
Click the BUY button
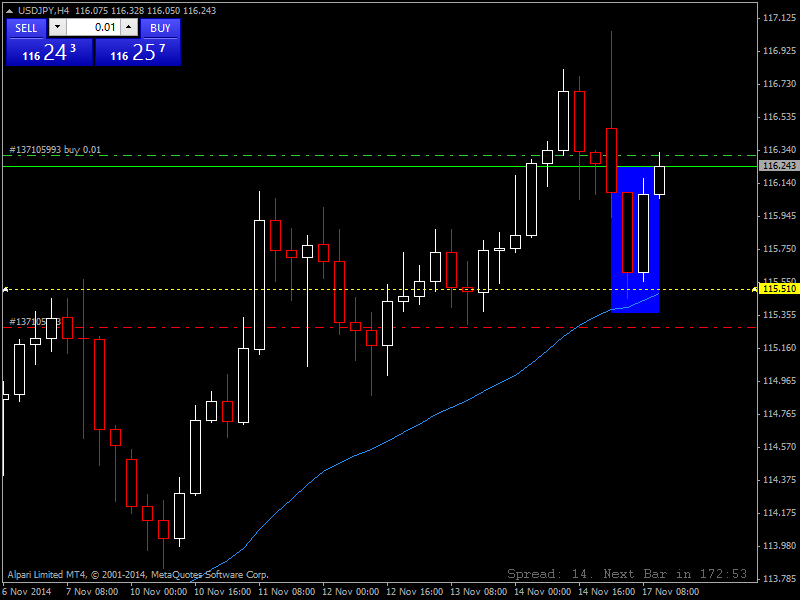click(160, 28)
